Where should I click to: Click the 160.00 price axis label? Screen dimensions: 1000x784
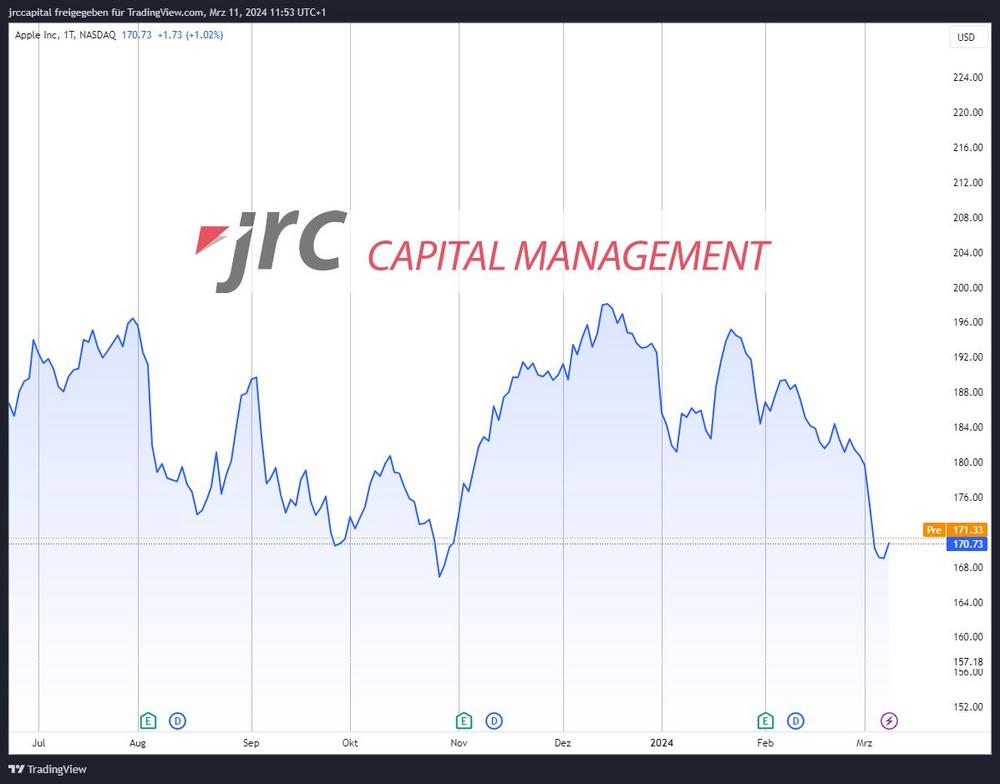click(x=967, y=637)
